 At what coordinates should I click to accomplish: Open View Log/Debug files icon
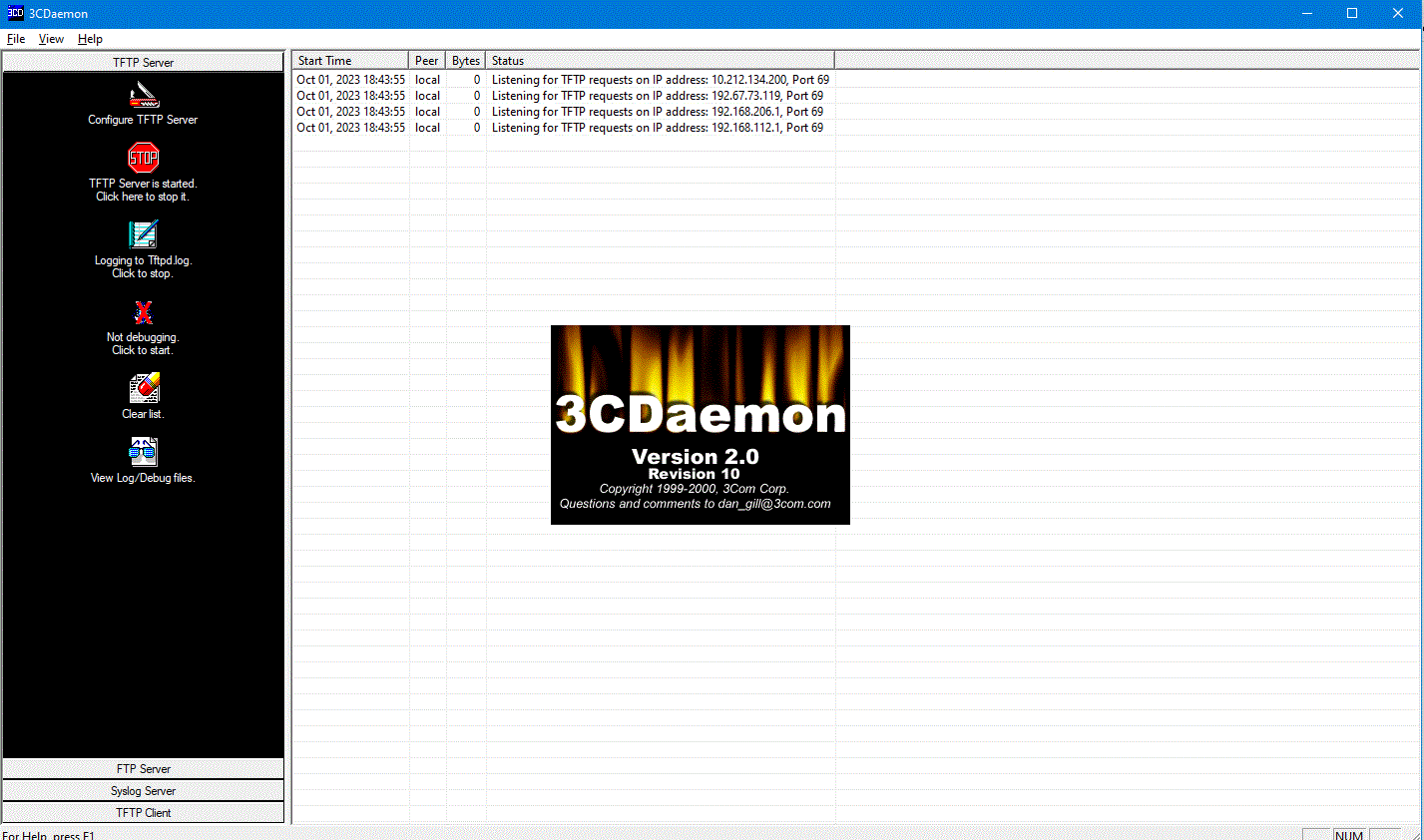(x=144, y=452)
